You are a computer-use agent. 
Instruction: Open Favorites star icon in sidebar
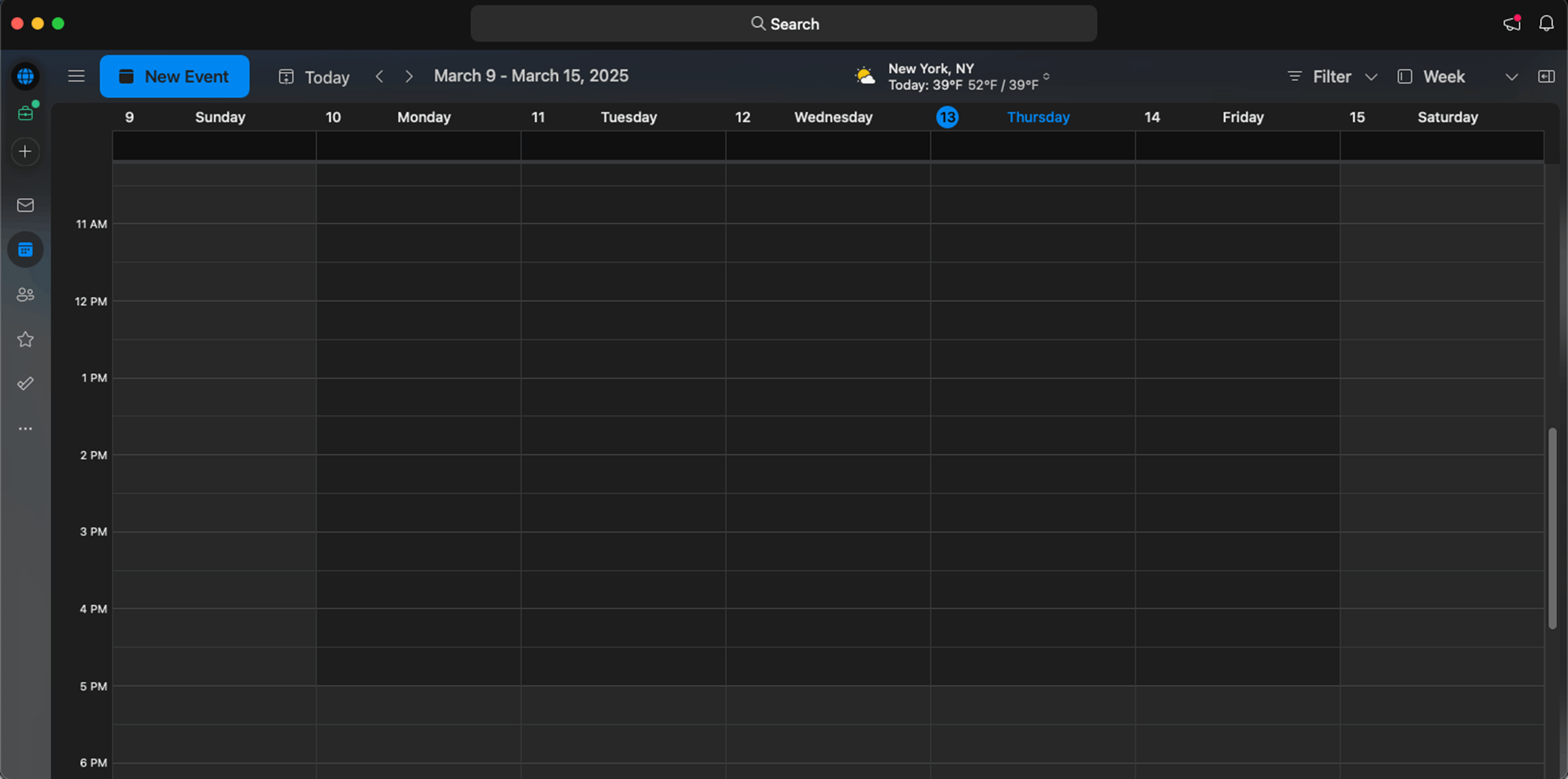[x=25, y=339]
